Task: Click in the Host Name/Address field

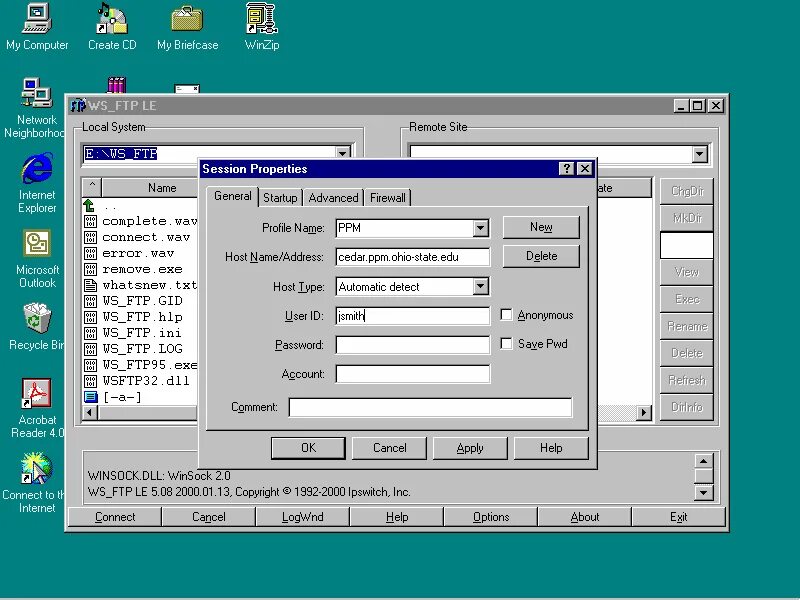Action: tap(412, 257)
